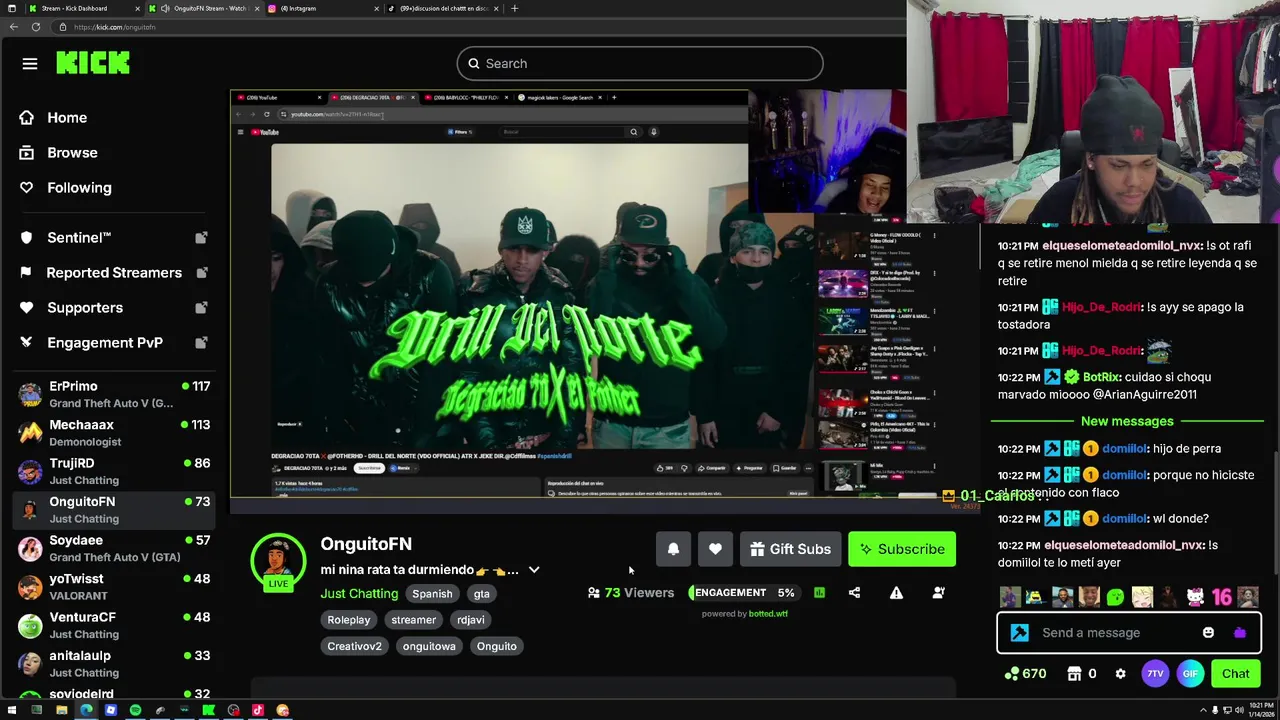Open TrujiRD channel in sidebar
1280x720 pixels.
coord(114,471)
